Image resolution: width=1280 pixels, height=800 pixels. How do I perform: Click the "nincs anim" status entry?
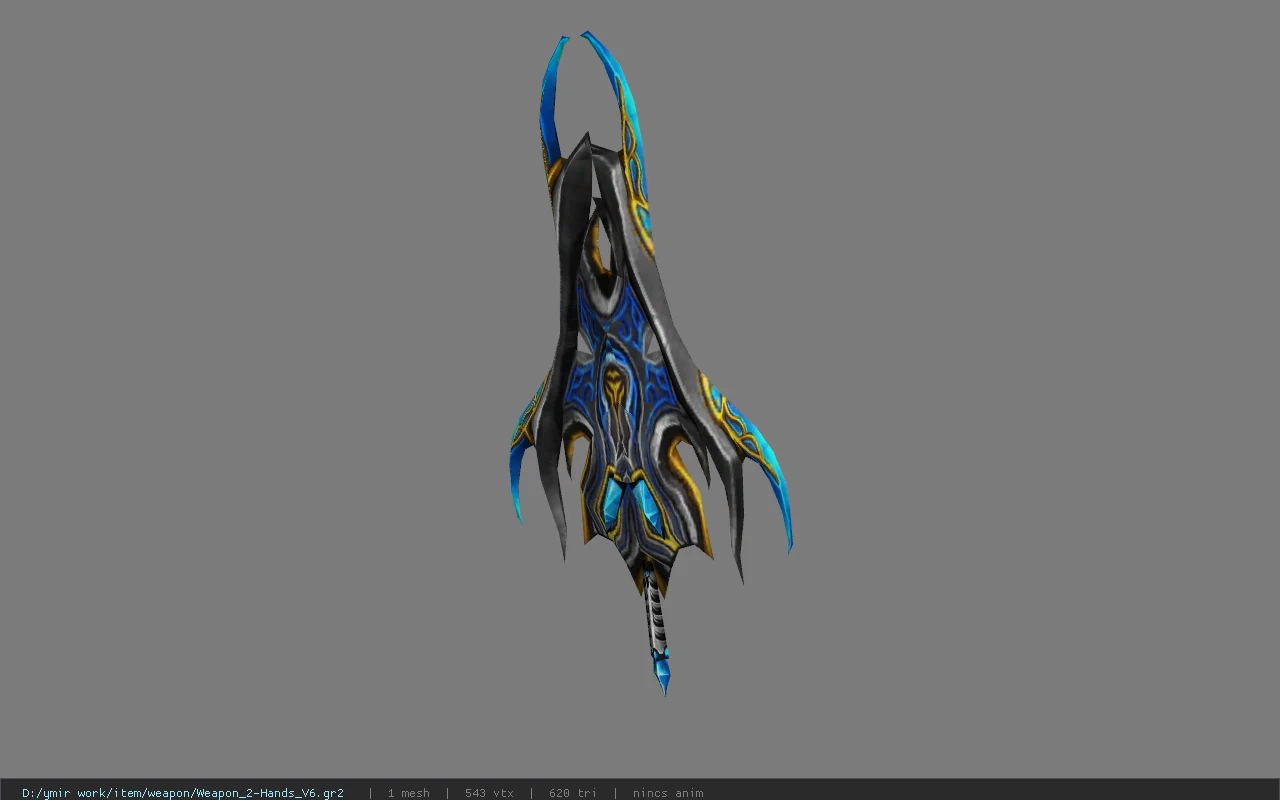tap(668, 793)
